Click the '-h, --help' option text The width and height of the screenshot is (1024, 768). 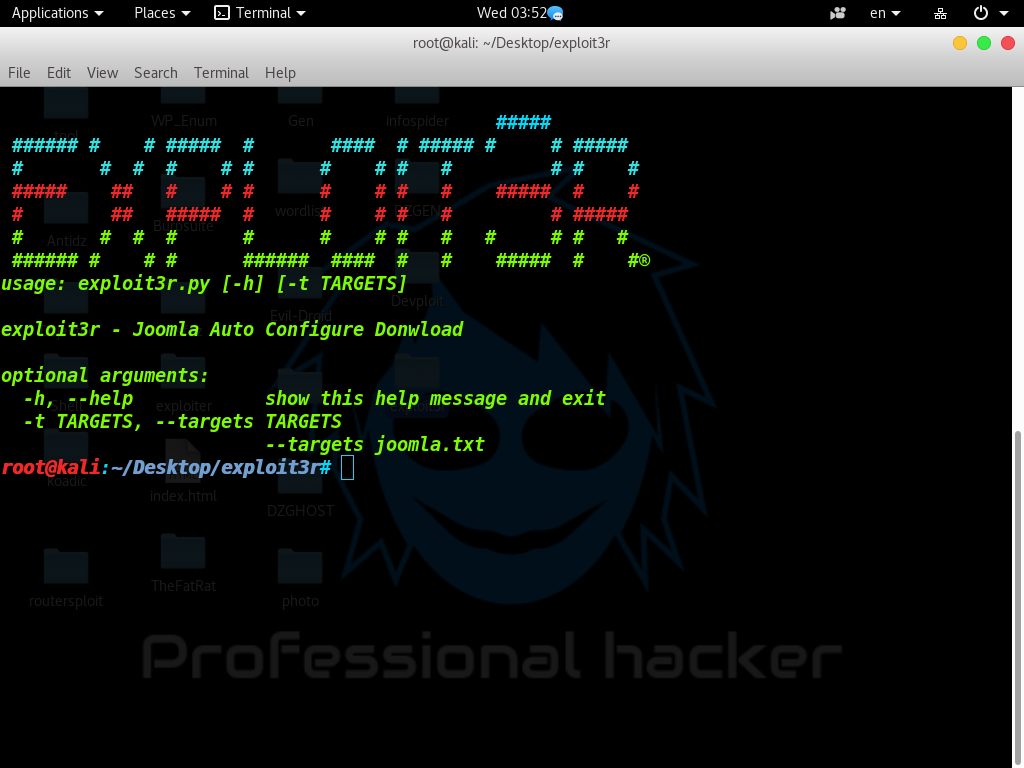[78, 398]
